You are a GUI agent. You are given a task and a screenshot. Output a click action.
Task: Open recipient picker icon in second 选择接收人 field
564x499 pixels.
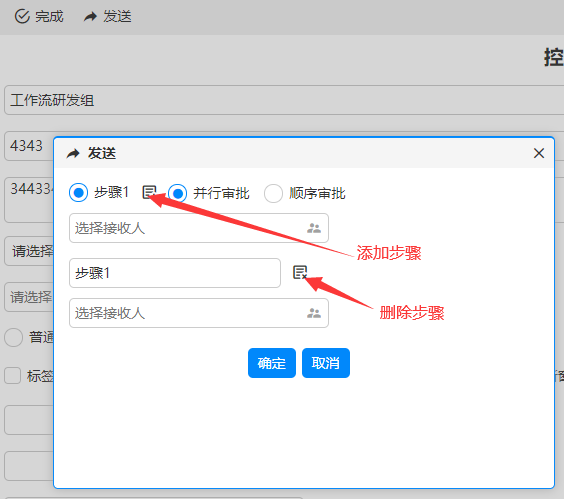pyautogui.click(x=314, y=313)
